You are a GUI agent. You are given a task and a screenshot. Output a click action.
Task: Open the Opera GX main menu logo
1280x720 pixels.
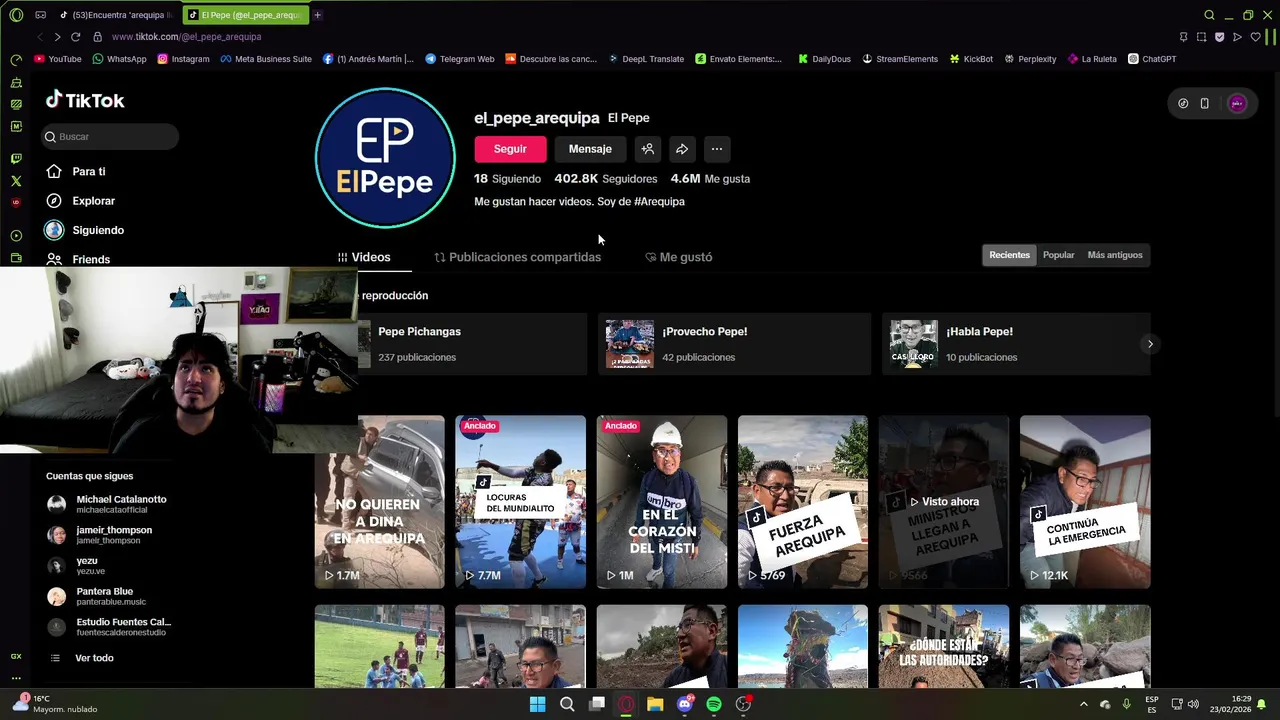point(16,15)
